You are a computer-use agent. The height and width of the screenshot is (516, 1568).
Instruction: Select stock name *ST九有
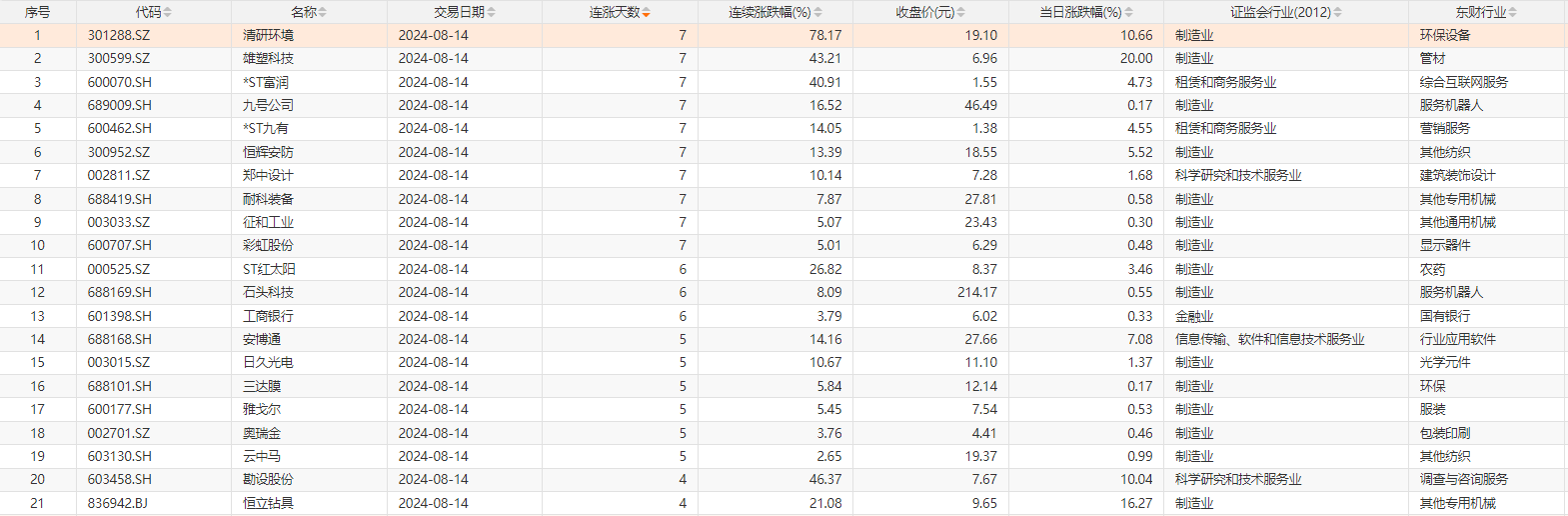266,128
